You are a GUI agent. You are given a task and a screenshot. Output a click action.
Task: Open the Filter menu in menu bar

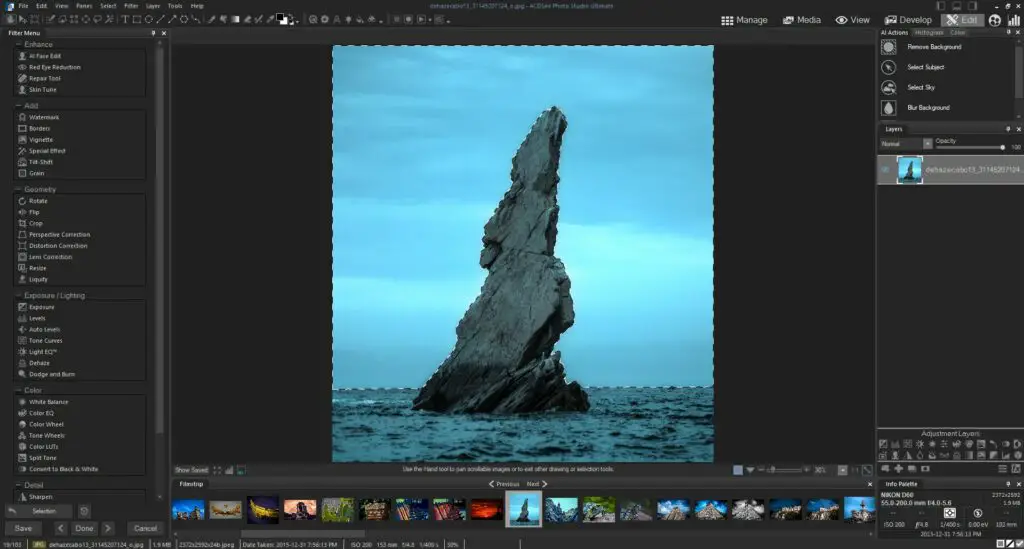click(x=131, y=6)
